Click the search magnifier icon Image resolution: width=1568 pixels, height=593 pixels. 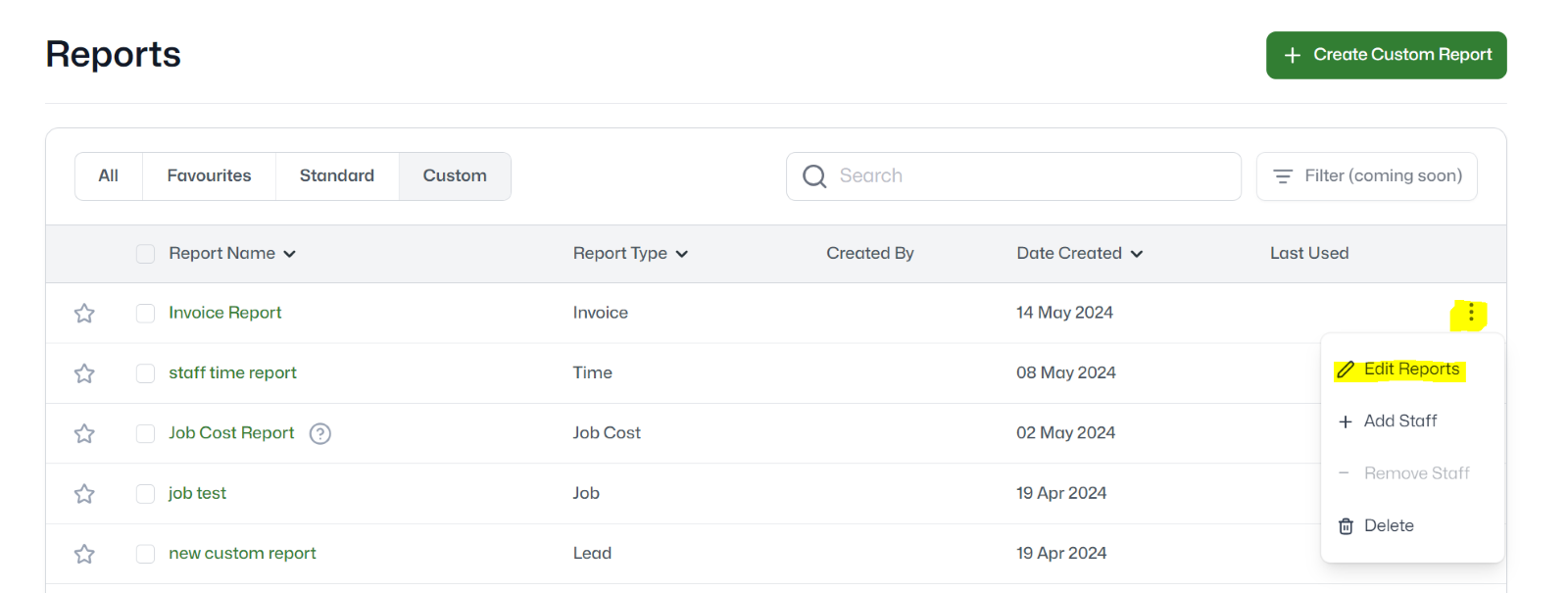click(814, 176)
